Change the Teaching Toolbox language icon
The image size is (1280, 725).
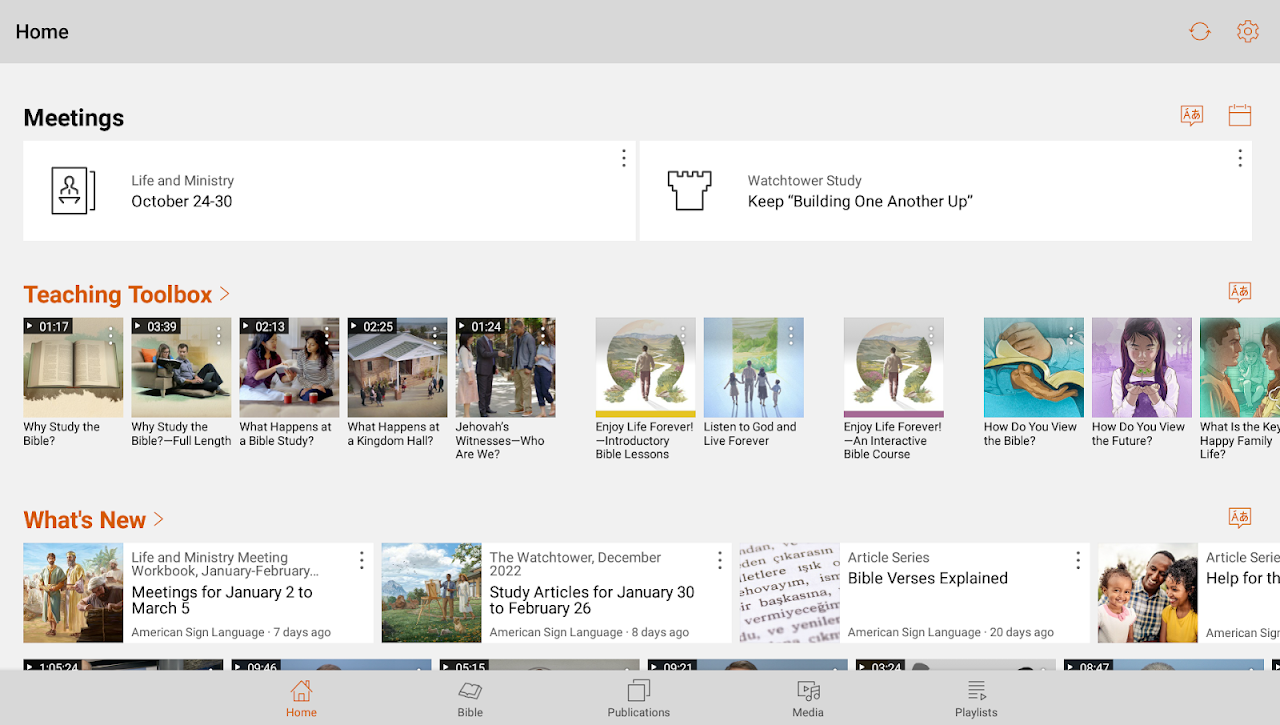click(x=1239, y=293)
